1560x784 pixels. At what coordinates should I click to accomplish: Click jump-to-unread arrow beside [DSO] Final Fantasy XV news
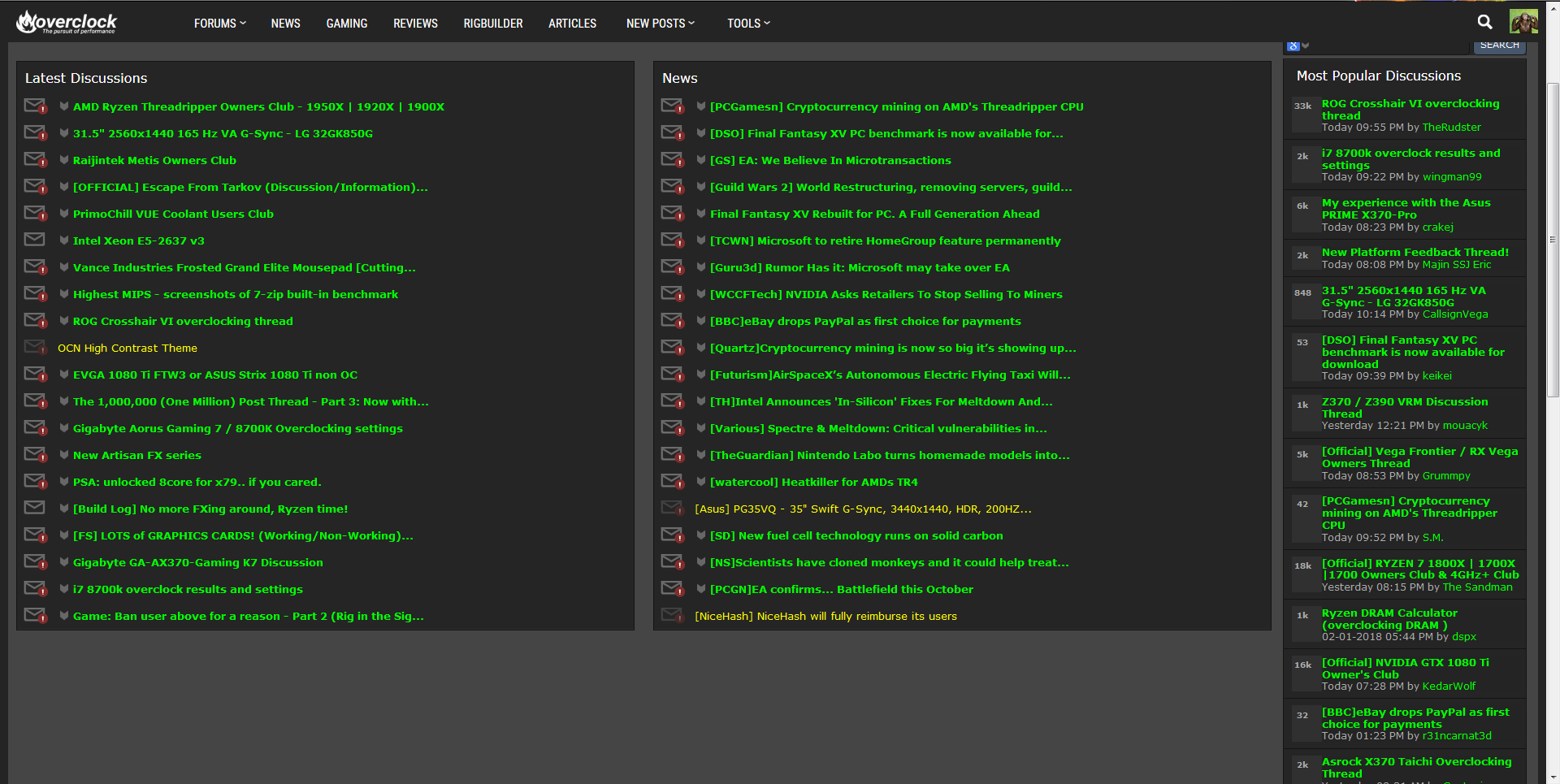[x=700, y=132]
